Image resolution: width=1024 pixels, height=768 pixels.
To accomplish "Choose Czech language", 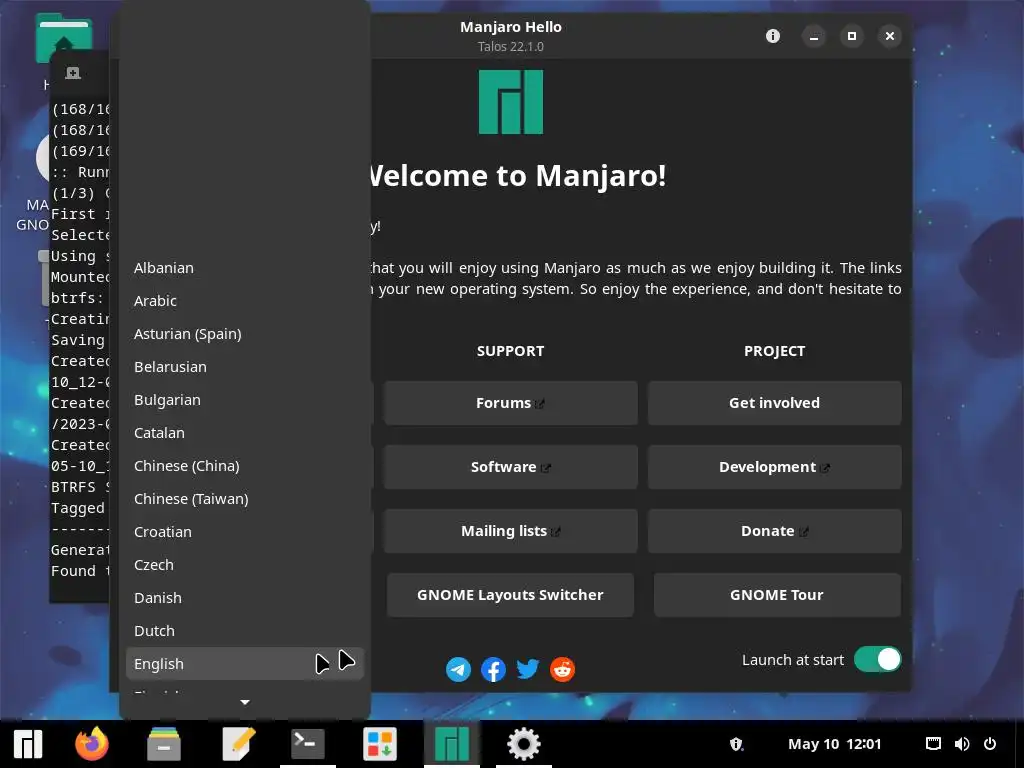I will [x=244, y=565].
